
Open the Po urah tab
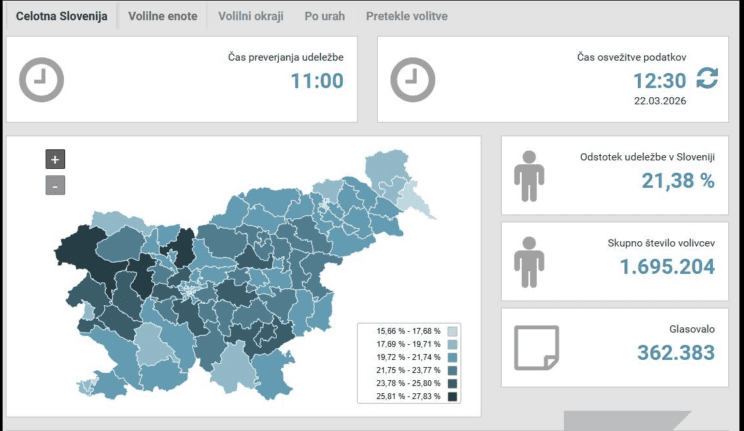325,17
